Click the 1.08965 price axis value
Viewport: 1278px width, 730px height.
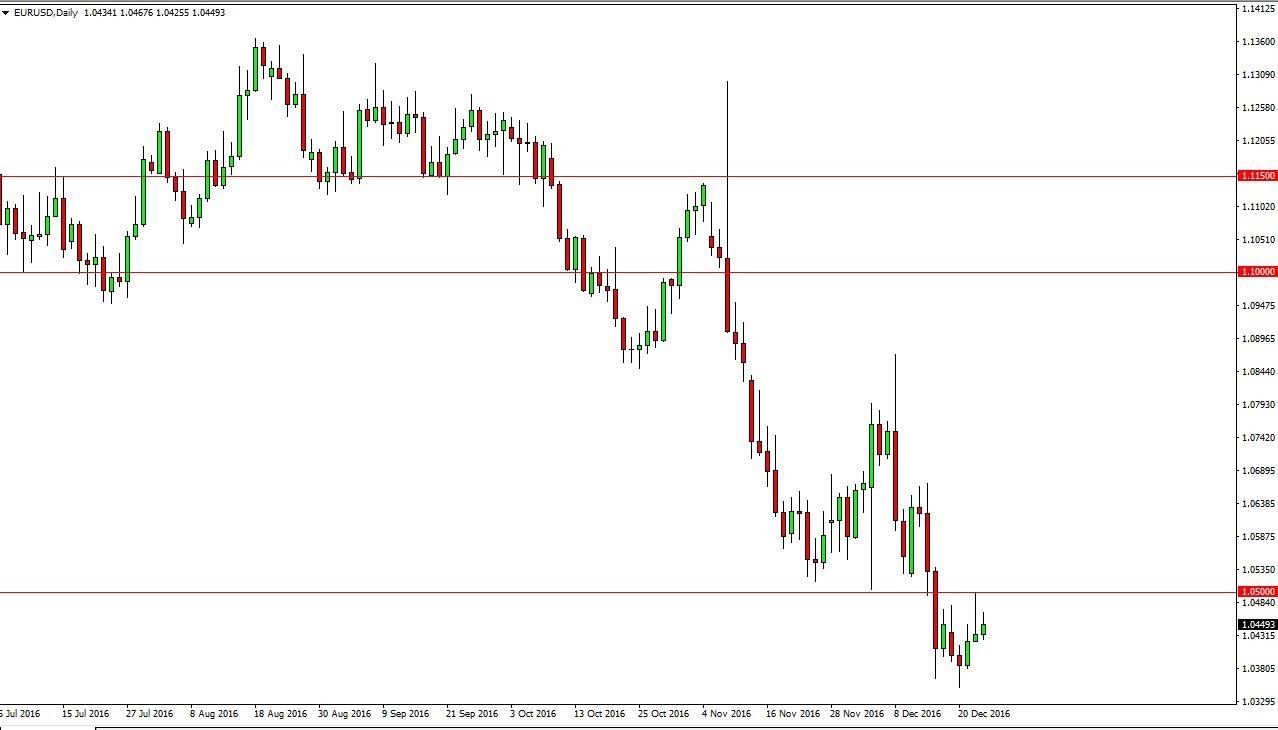pos(1257,339)
